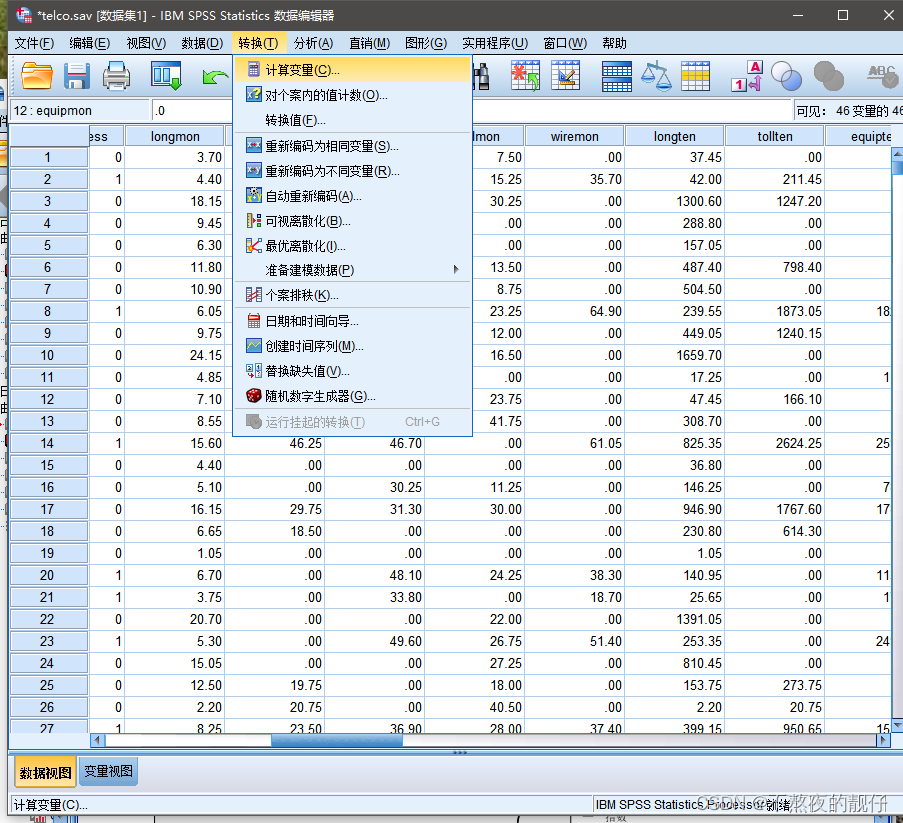This screenshot has width=903, height=823.
Task: Click the Spell check ABC icon
Action: click(x=882, y=76)
